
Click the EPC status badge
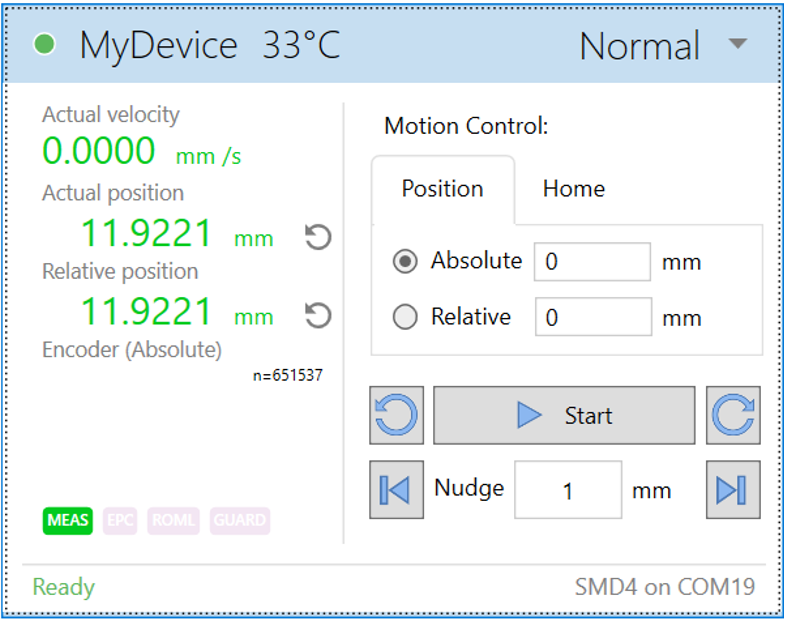(120, 520)
